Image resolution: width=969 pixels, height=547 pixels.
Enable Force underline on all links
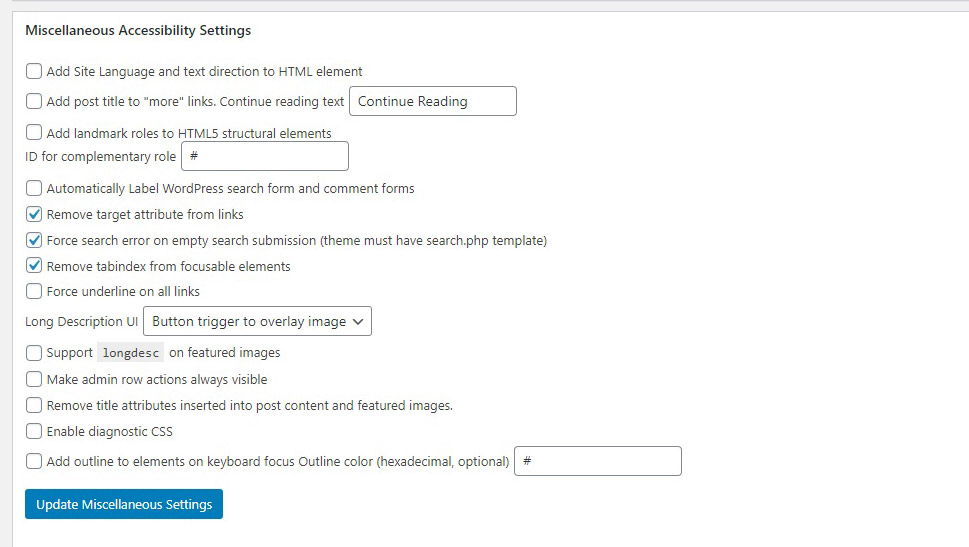34,291
